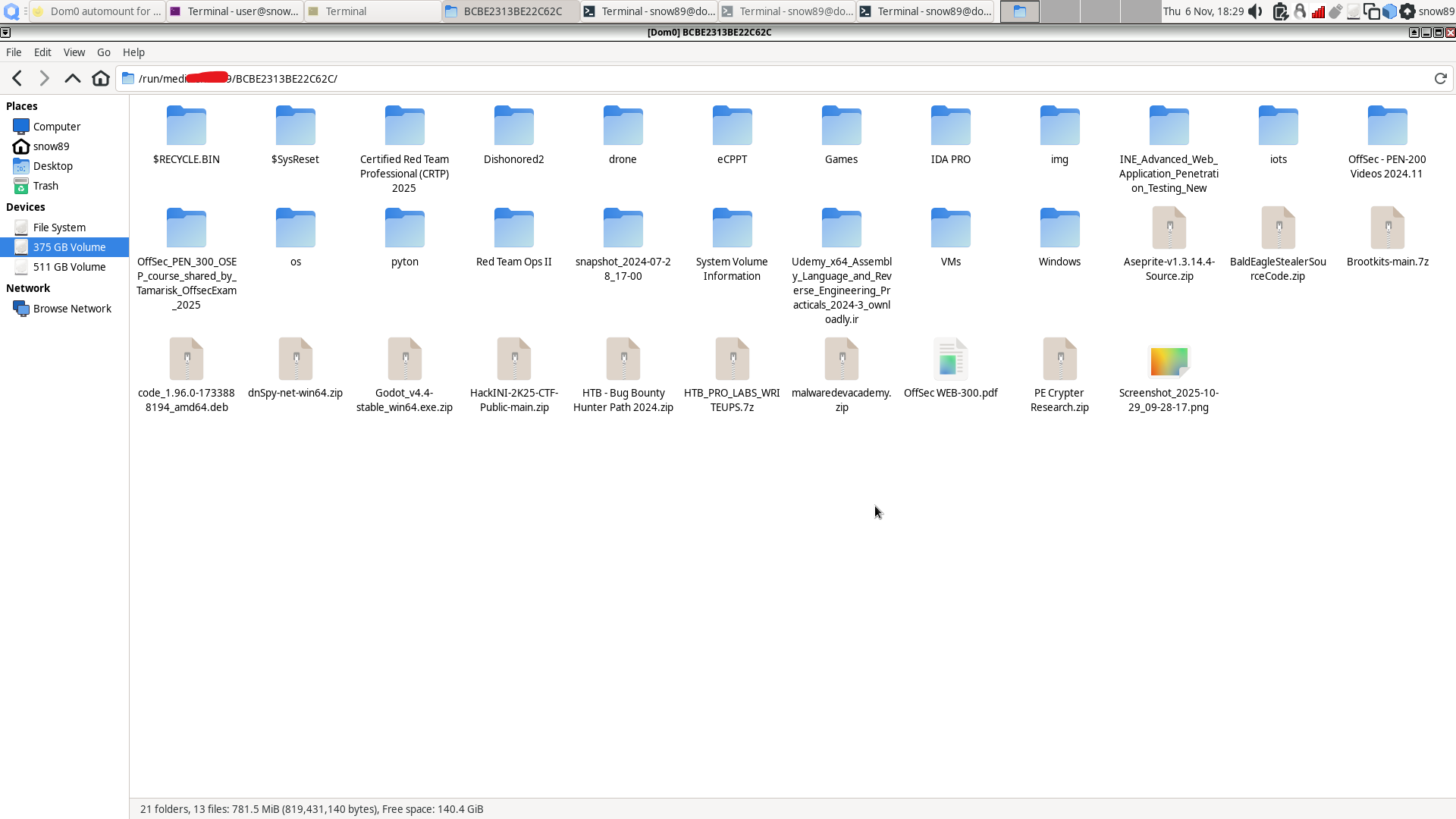Navigate up one directory level
1456x819 pixels.
[x=72, y=78]
